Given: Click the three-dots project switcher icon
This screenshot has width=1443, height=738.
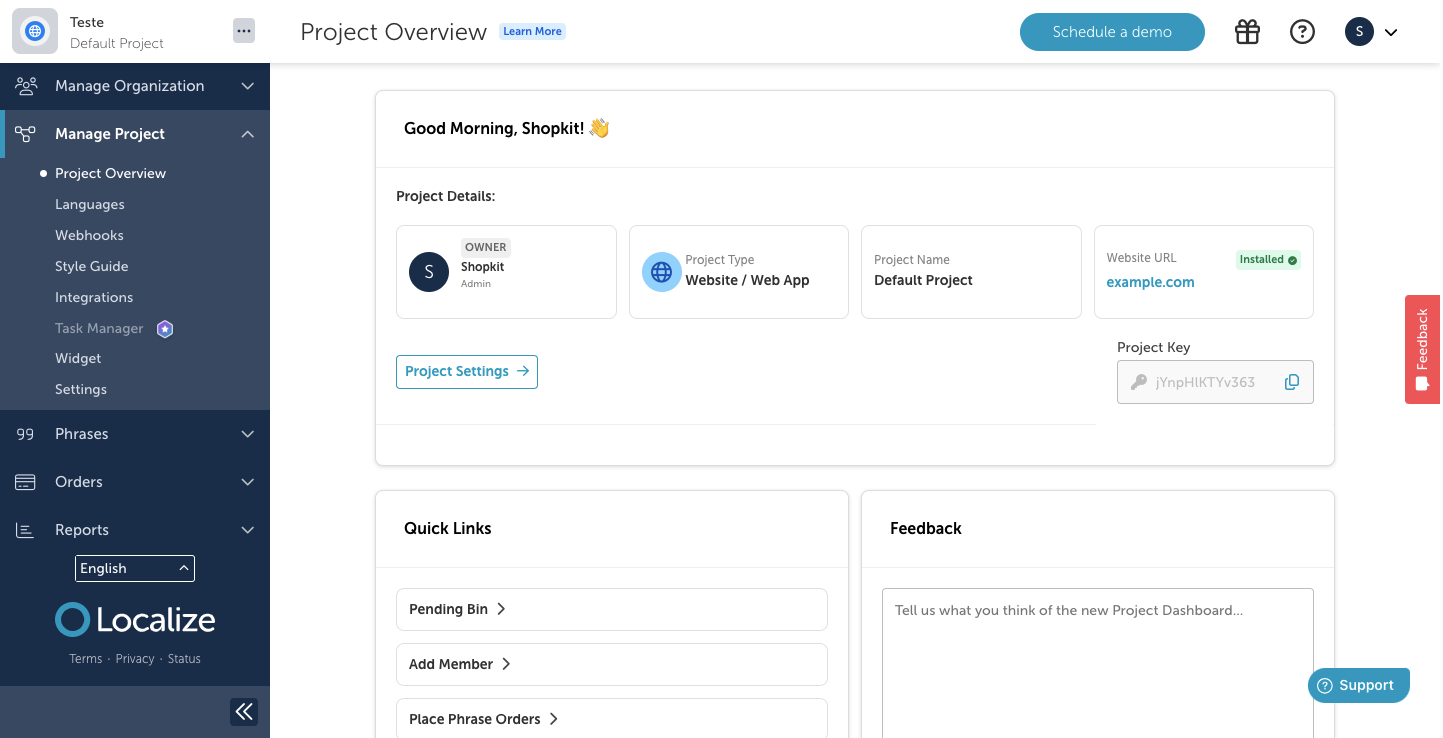Looking at the screenshot, I should tap(244, 31).
